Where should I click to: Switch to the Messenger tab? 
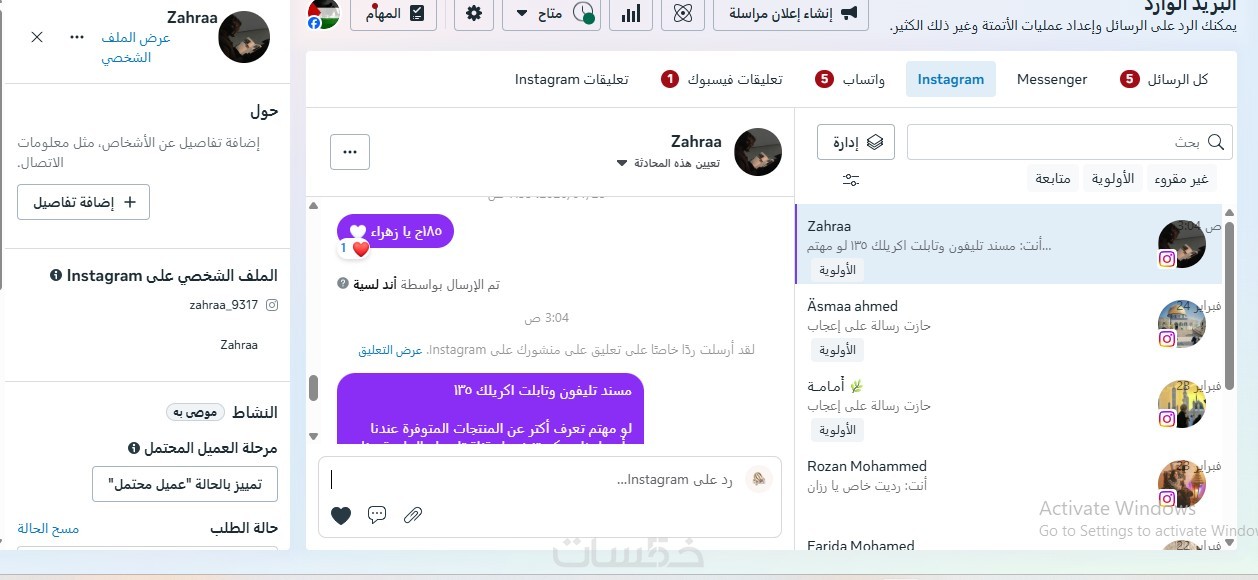[x=1052, y=79]
